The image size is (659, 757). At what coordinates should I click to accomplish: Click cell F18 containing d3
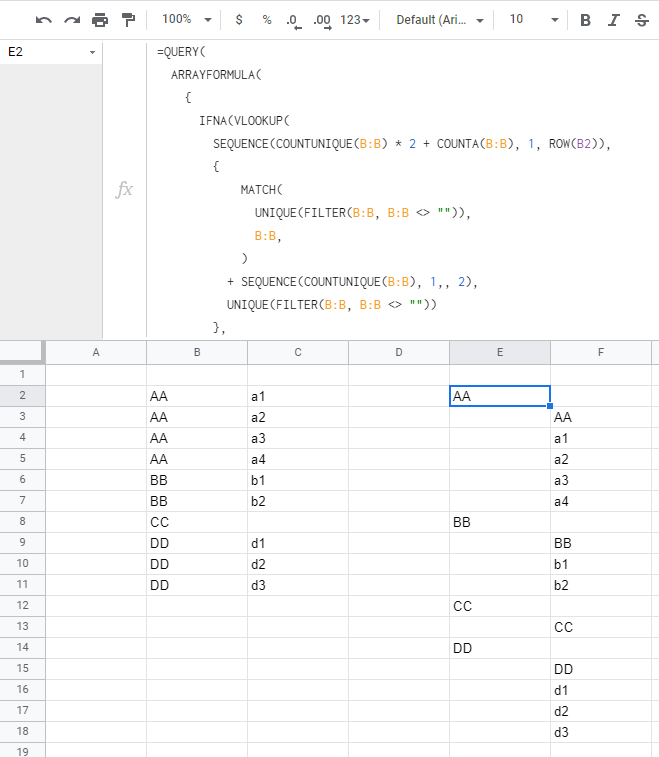coord(601,732)
